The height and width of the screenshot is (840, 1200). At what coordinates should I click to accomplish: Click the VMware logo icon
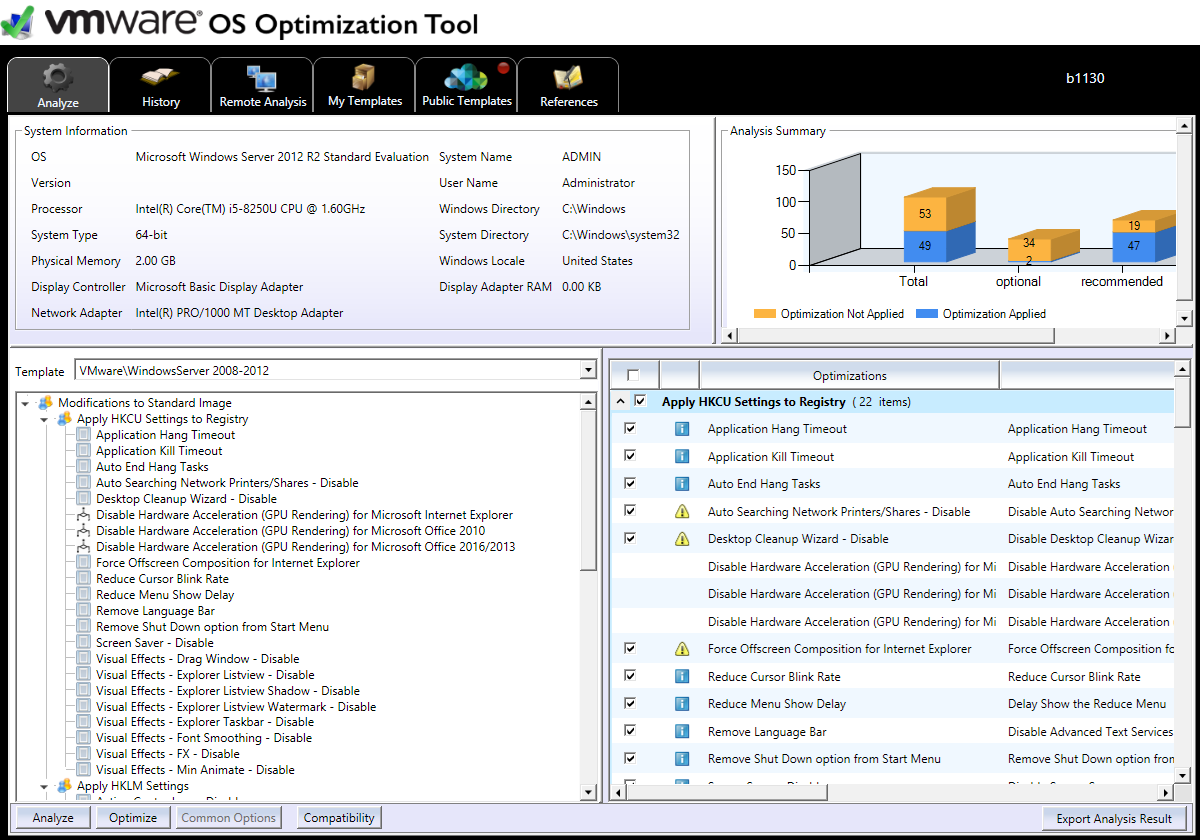(19, 23)
